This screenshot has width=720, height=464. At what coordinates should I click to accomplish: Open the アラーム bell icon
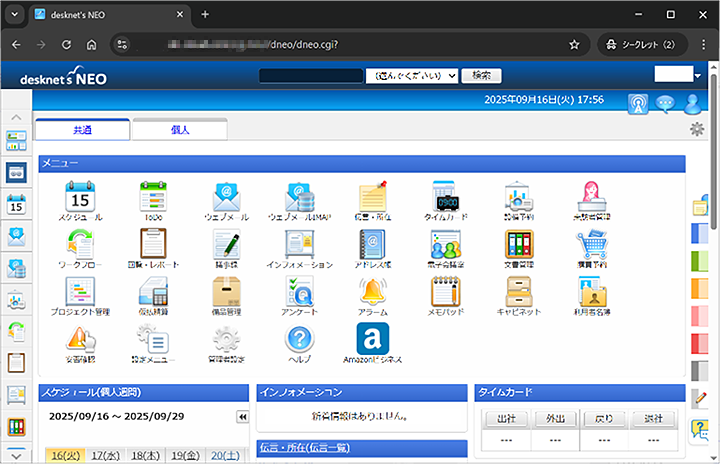point(372,292)
